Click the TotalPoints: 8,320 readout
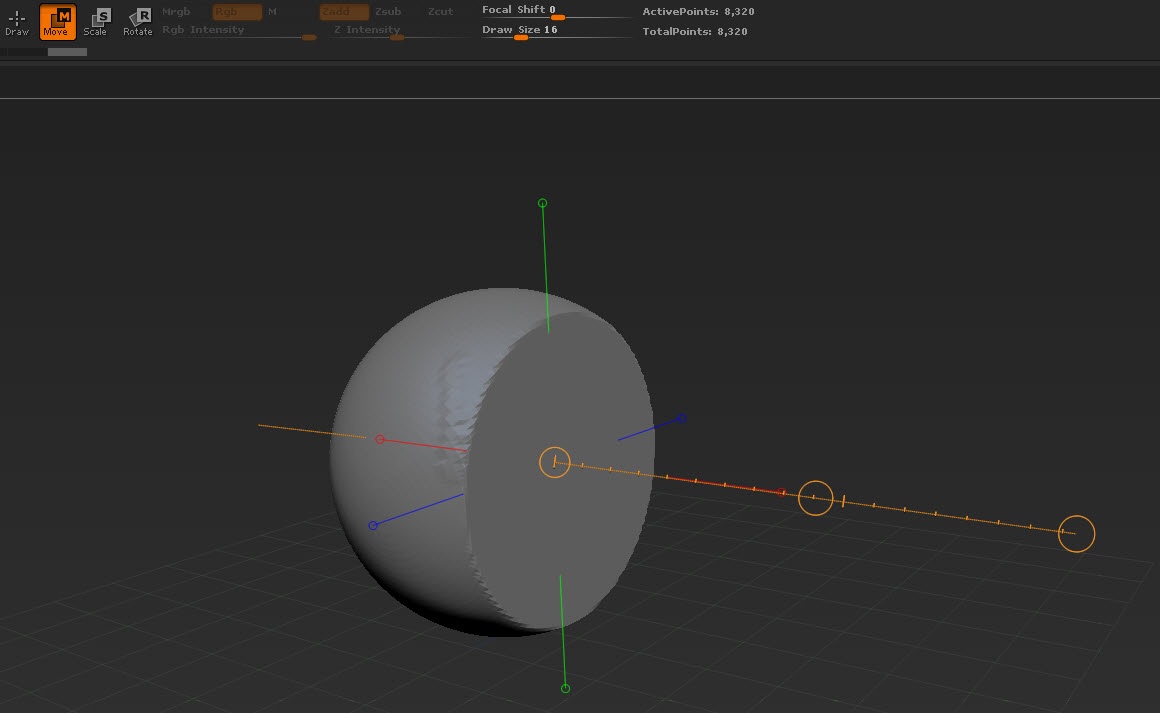Screen dimensions: 1160x713 [x=695, y=32]
